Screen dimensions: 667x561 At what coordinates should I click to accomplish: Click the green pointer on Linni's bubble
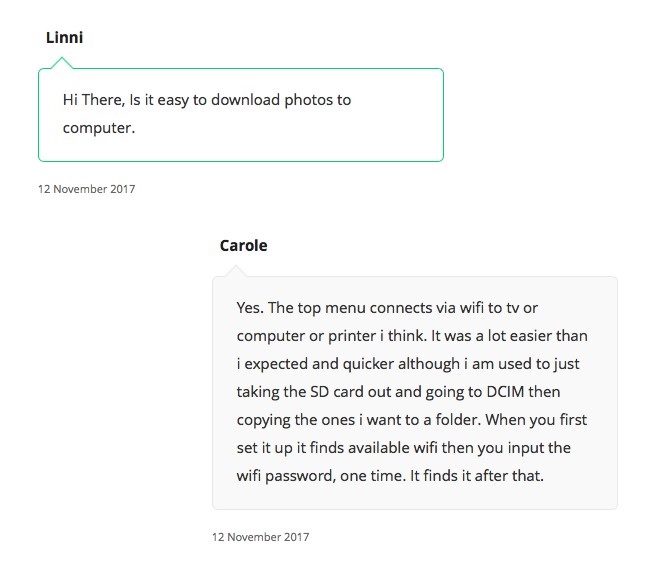pyautogui.click(x=62, y=63)
